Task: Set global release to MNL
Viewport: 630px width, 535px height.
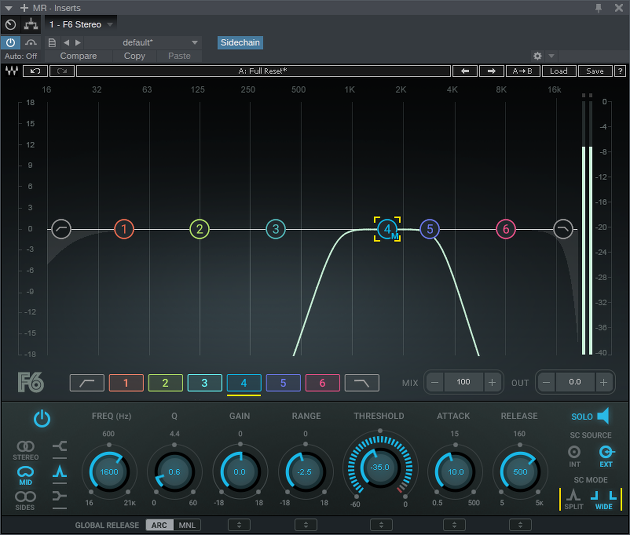Action: [x=187, y=525]
